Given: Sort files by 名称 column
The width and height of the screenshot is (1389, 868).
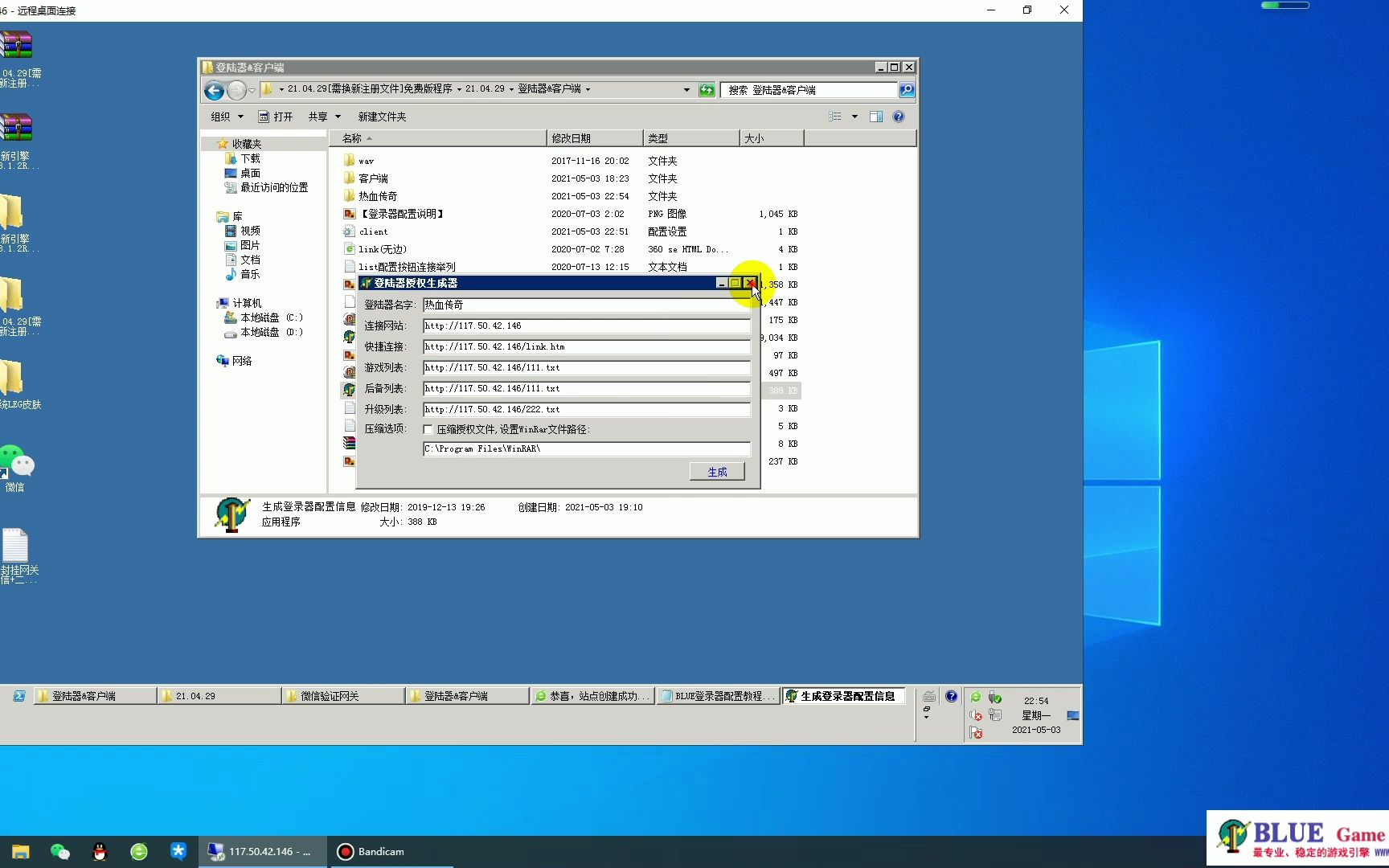Looking at the screenshot, I should pos(438,138).
